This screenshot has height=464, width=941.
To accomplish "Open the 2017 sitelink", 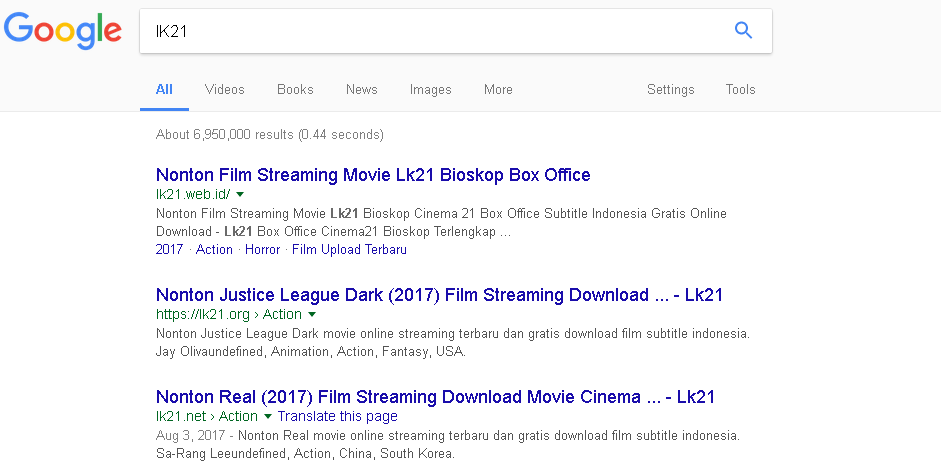I will [x=169, y=250].
